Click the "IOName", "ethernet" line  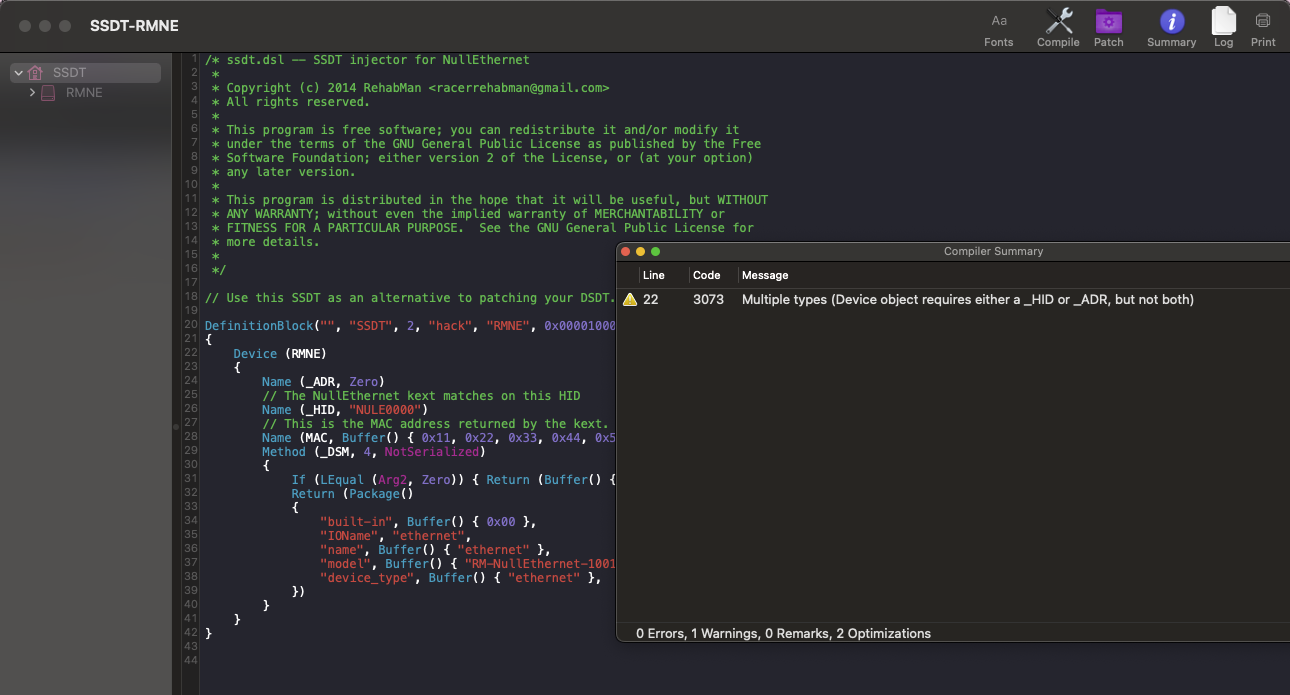click(395, 536)
